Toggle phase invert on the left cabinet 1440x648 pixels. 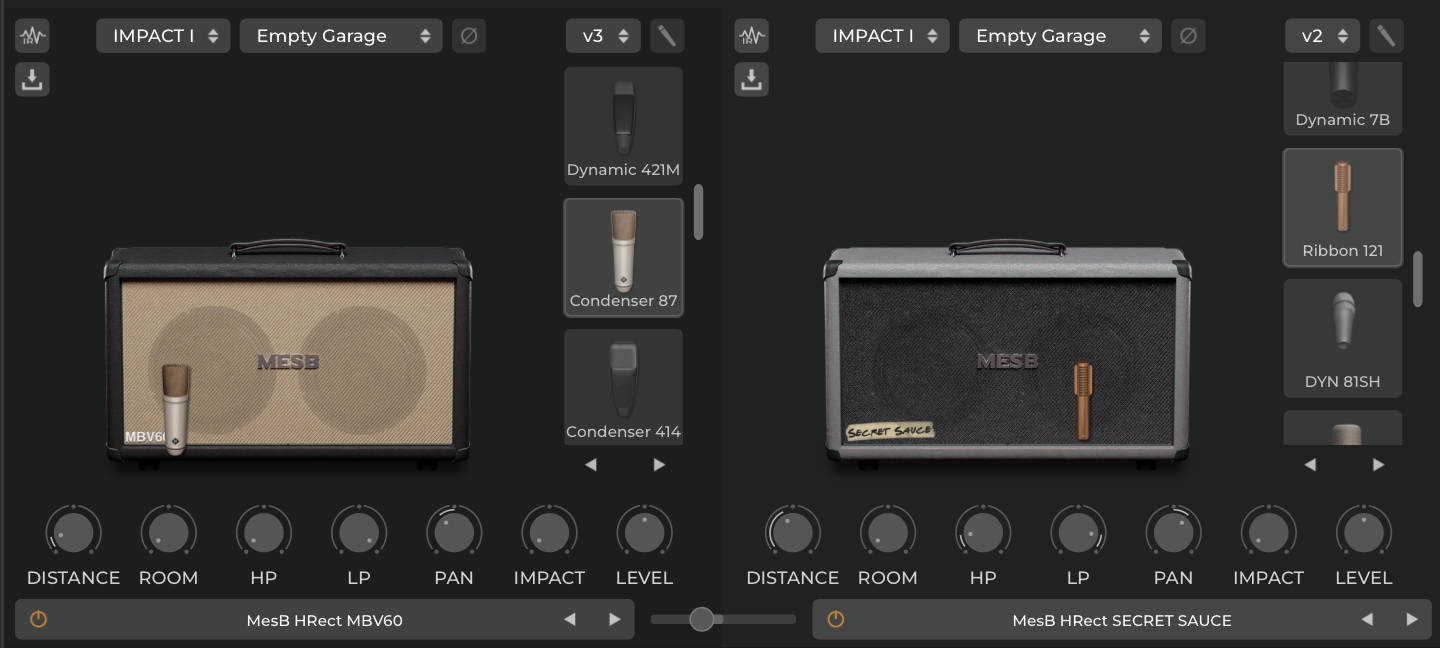[468, 36]
